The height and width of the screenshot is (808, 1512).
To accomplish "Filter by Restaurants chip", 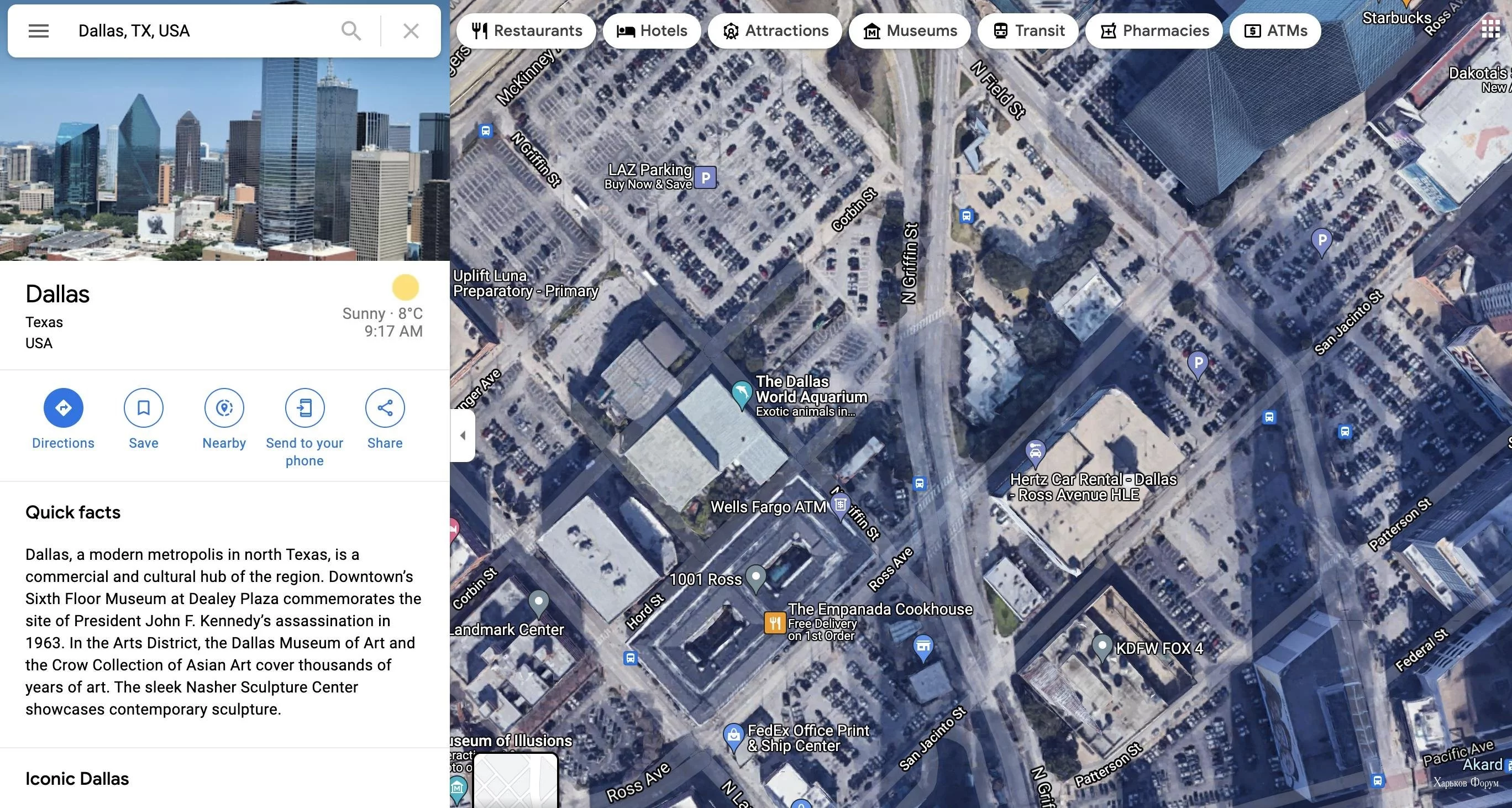I will click(526, 31).
